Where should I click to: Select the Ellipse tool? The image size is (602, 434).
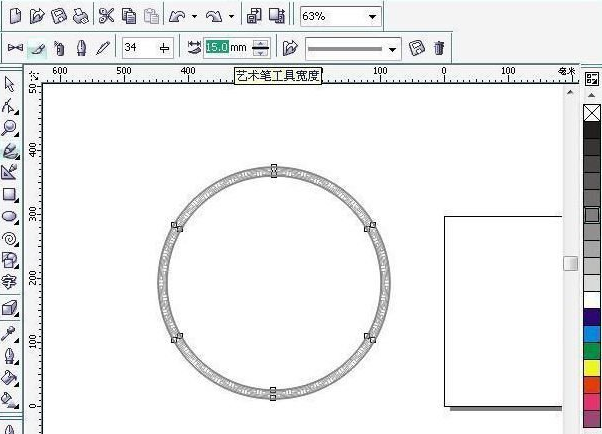(10, 217)
